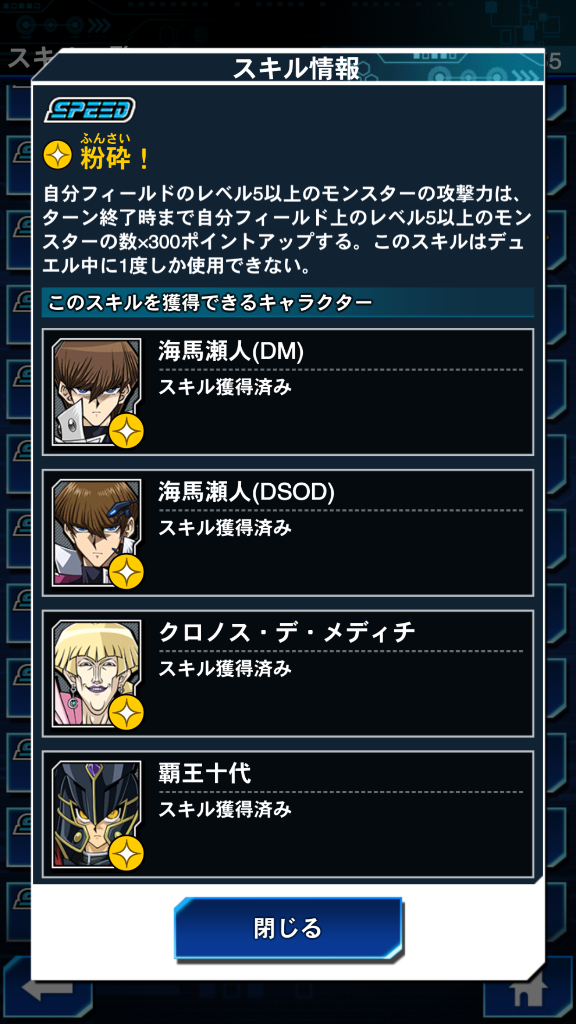Image resolution: width=576 pixels, height=1024 pixels.
Task: Tap the 閉じる button
Action: 287,928
